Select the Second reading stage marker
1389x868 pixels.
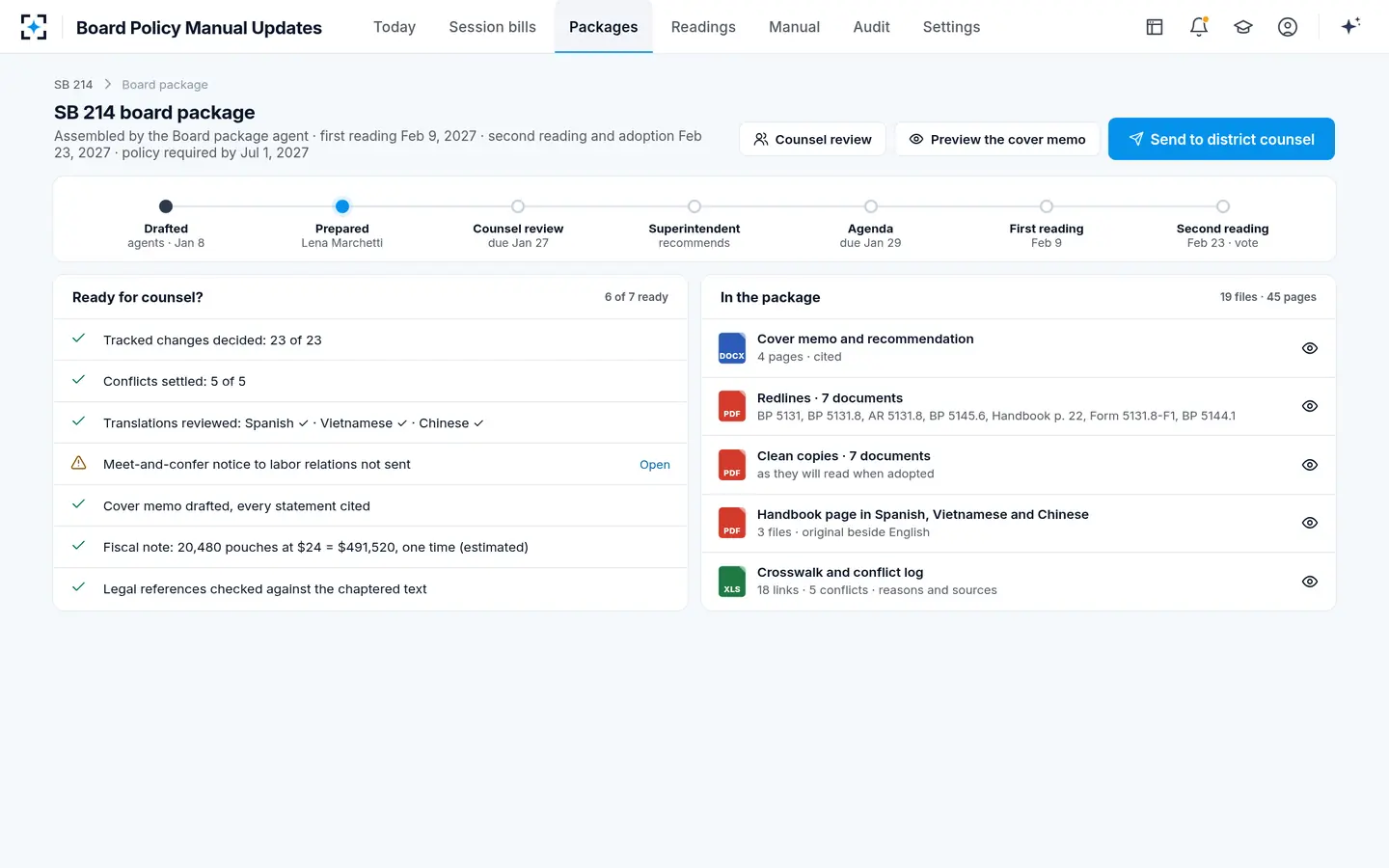tap(1223, 206)
